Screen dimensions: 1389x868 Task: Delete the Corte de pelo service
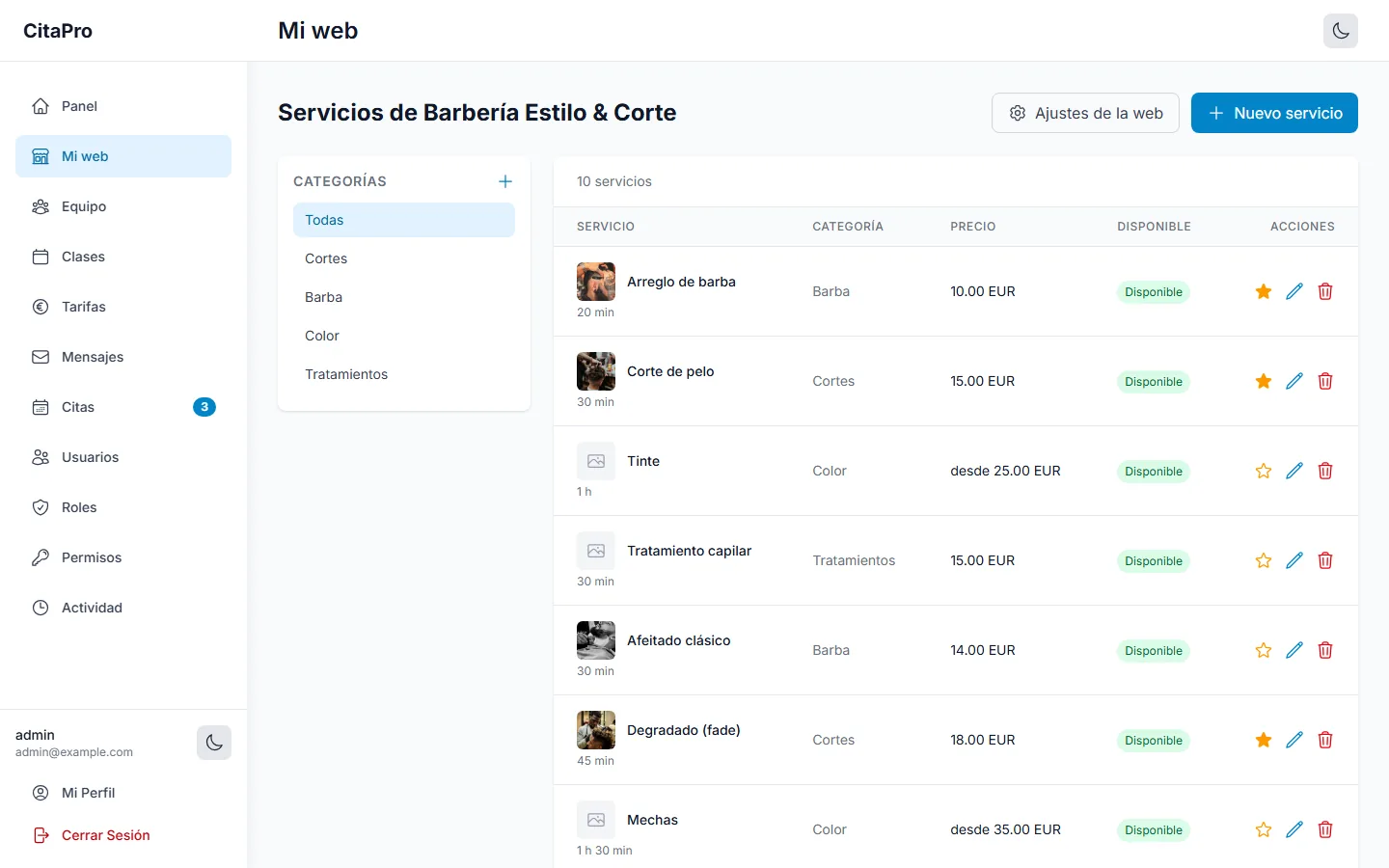(1325, 381)
